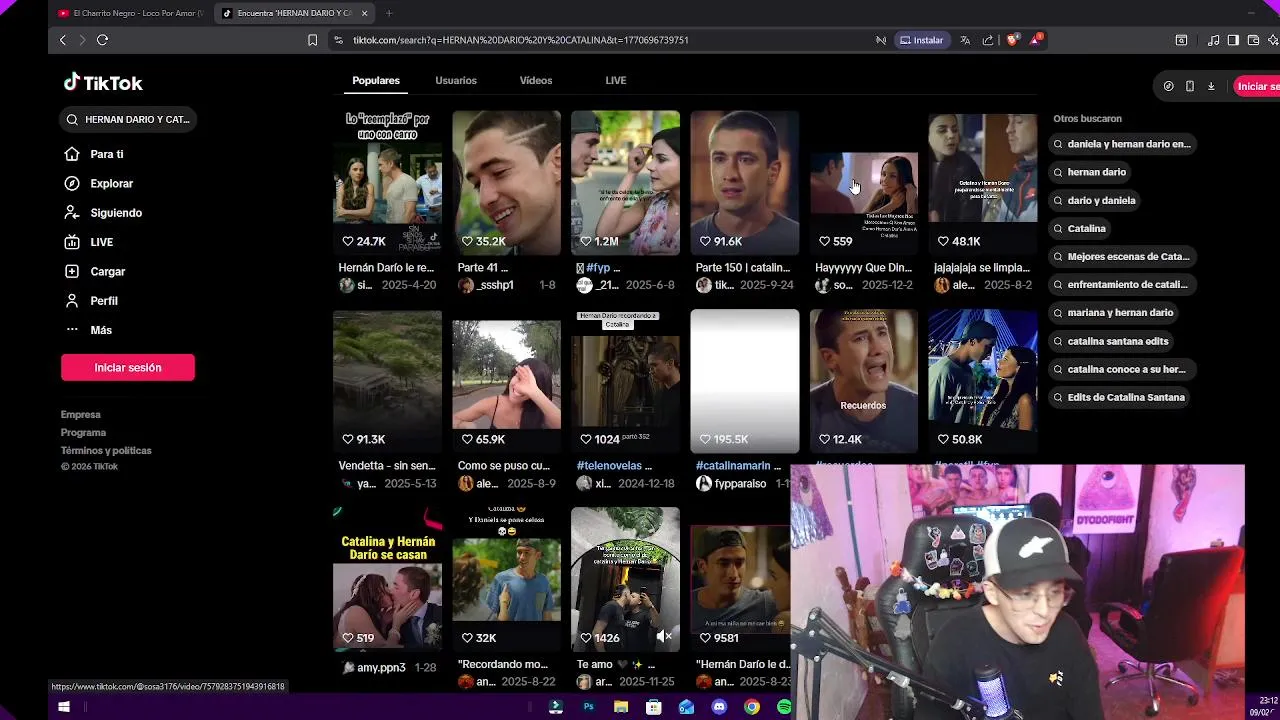
Task: Click the site settings icon in address bar
Action: click(x=339, y=40)
